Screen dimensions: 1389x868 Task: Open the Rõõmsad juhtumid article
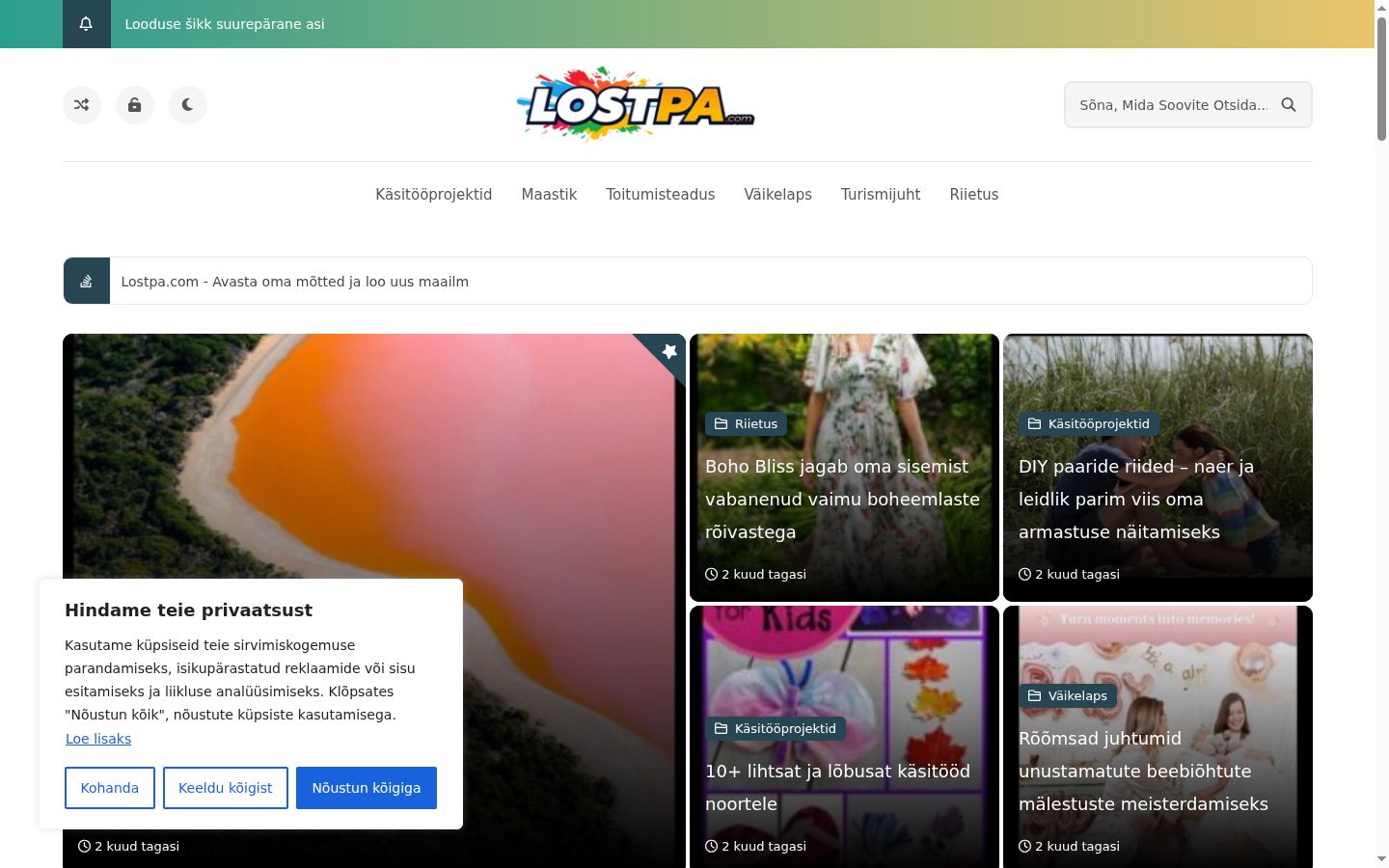click(1143, 771)
